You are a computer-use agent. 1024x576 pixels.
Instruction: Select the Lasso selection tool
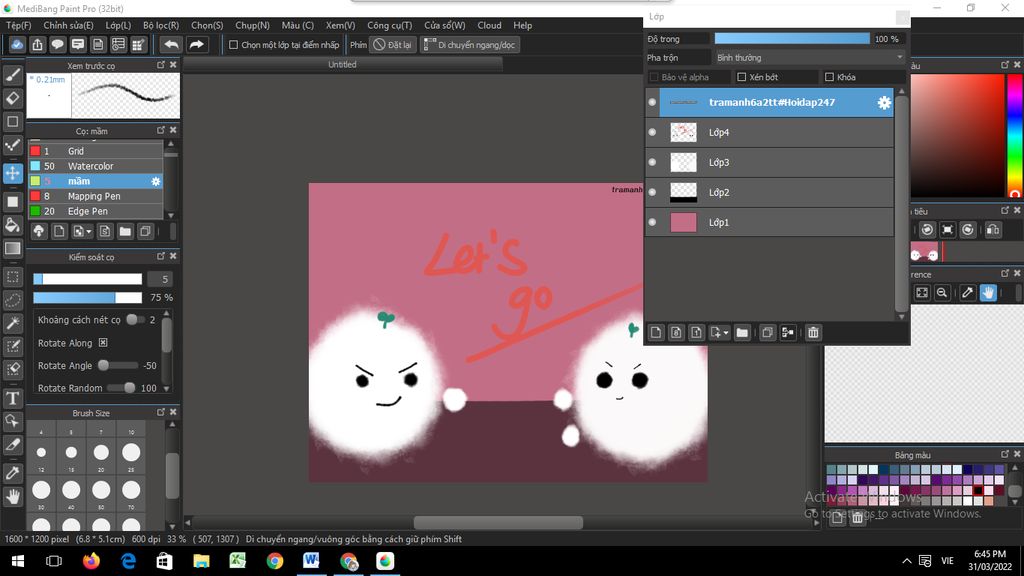coord(12,300)
